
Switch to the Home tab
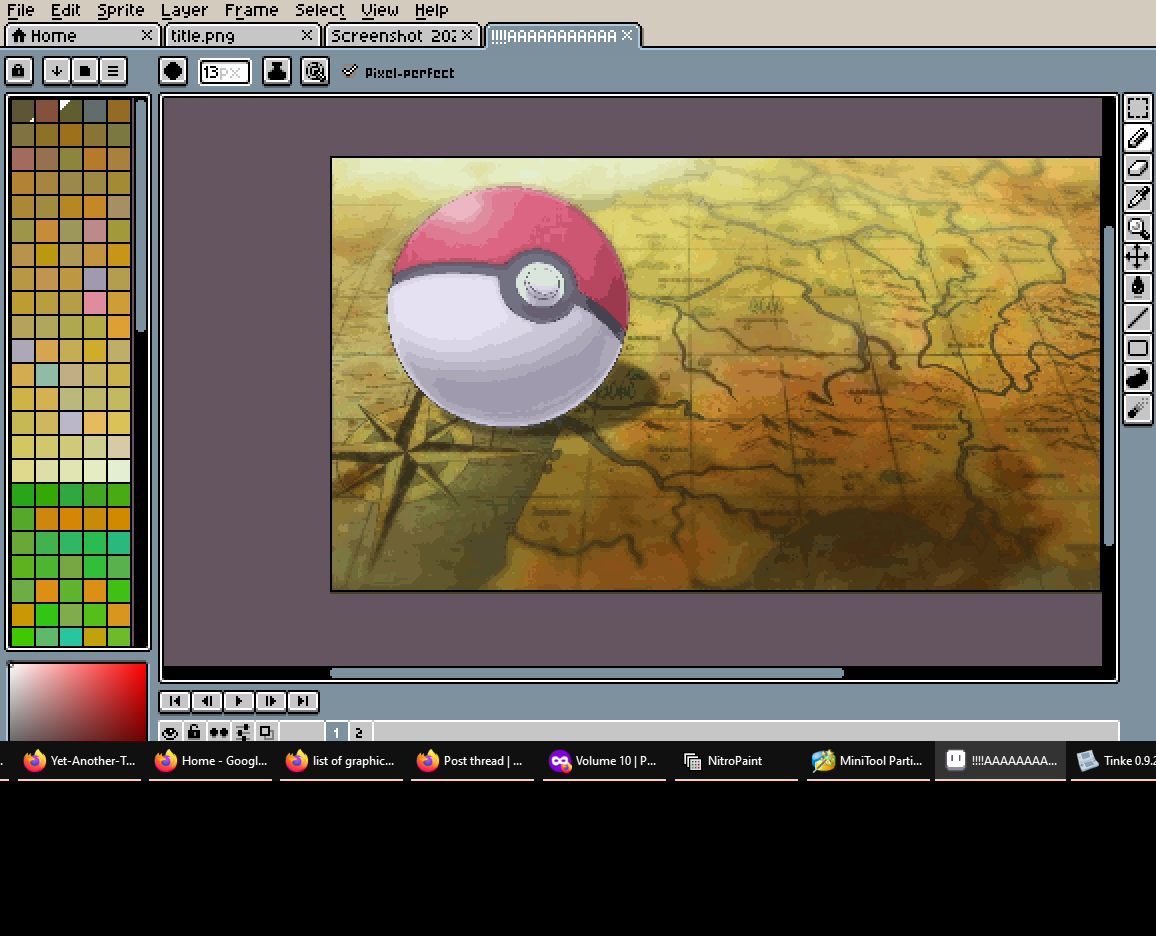[74, 35]
